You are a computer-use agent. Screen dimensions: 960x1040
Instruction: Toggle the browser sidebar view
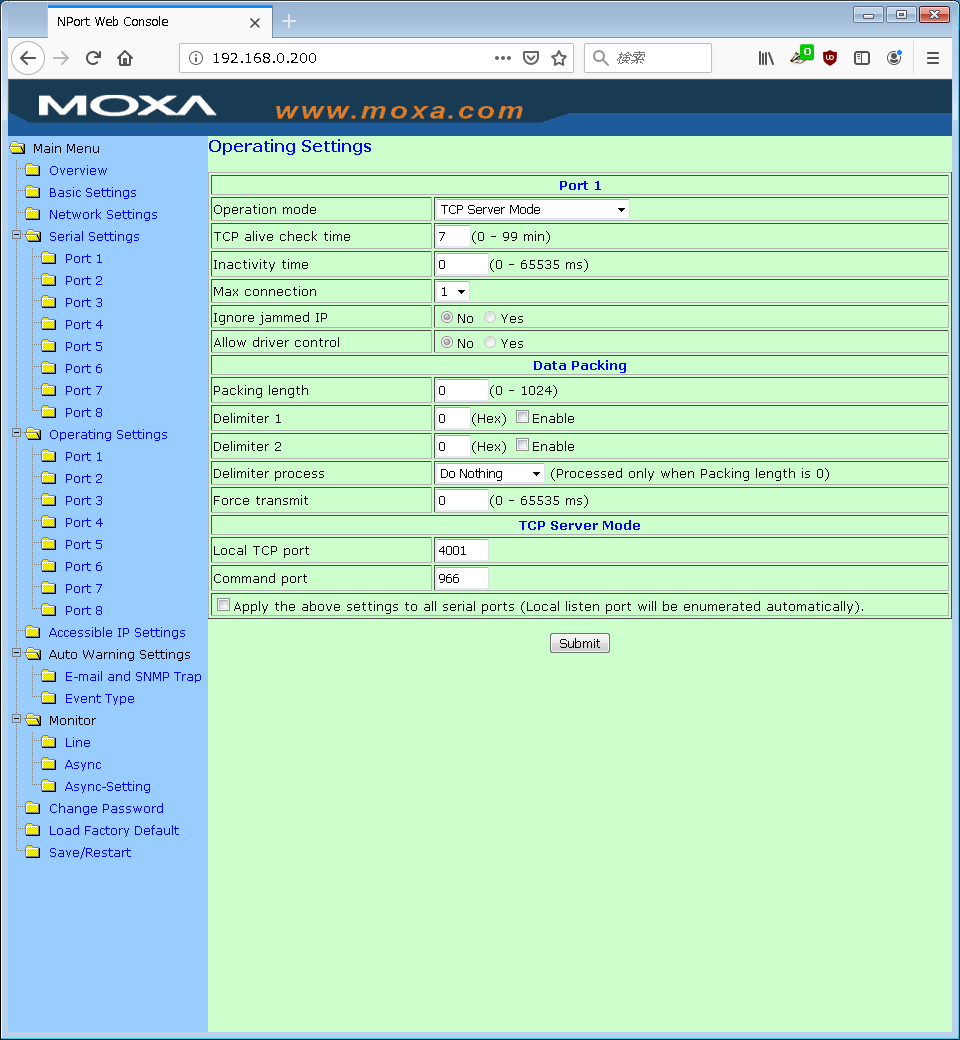[862, 58]
